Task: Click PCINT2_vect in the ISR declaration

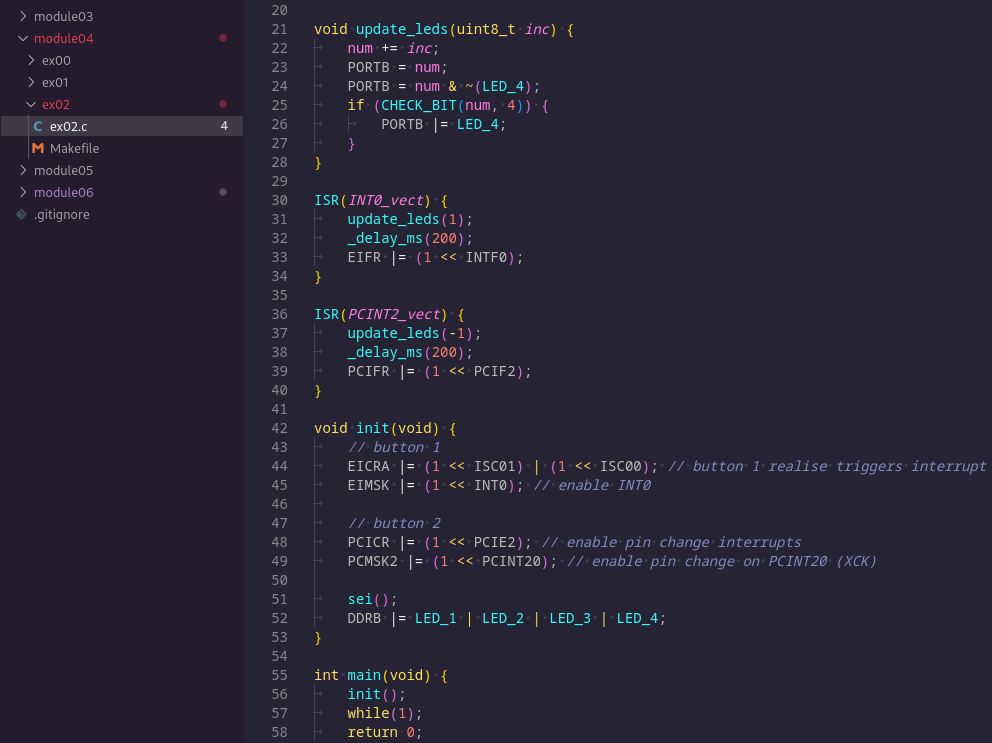Action: (394, 314)
